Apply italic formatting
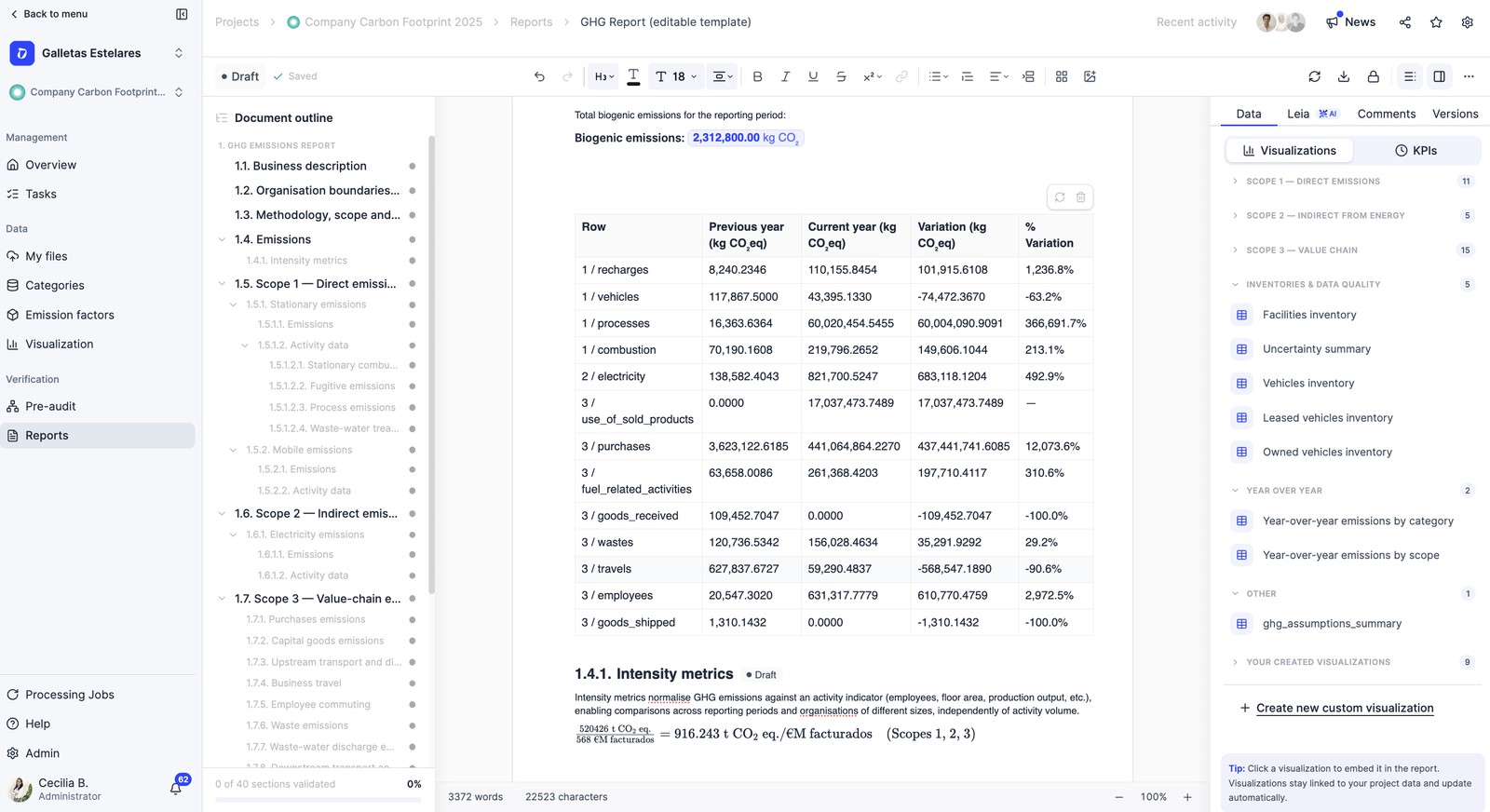1490x812 pixels. (x=785, y=76)
